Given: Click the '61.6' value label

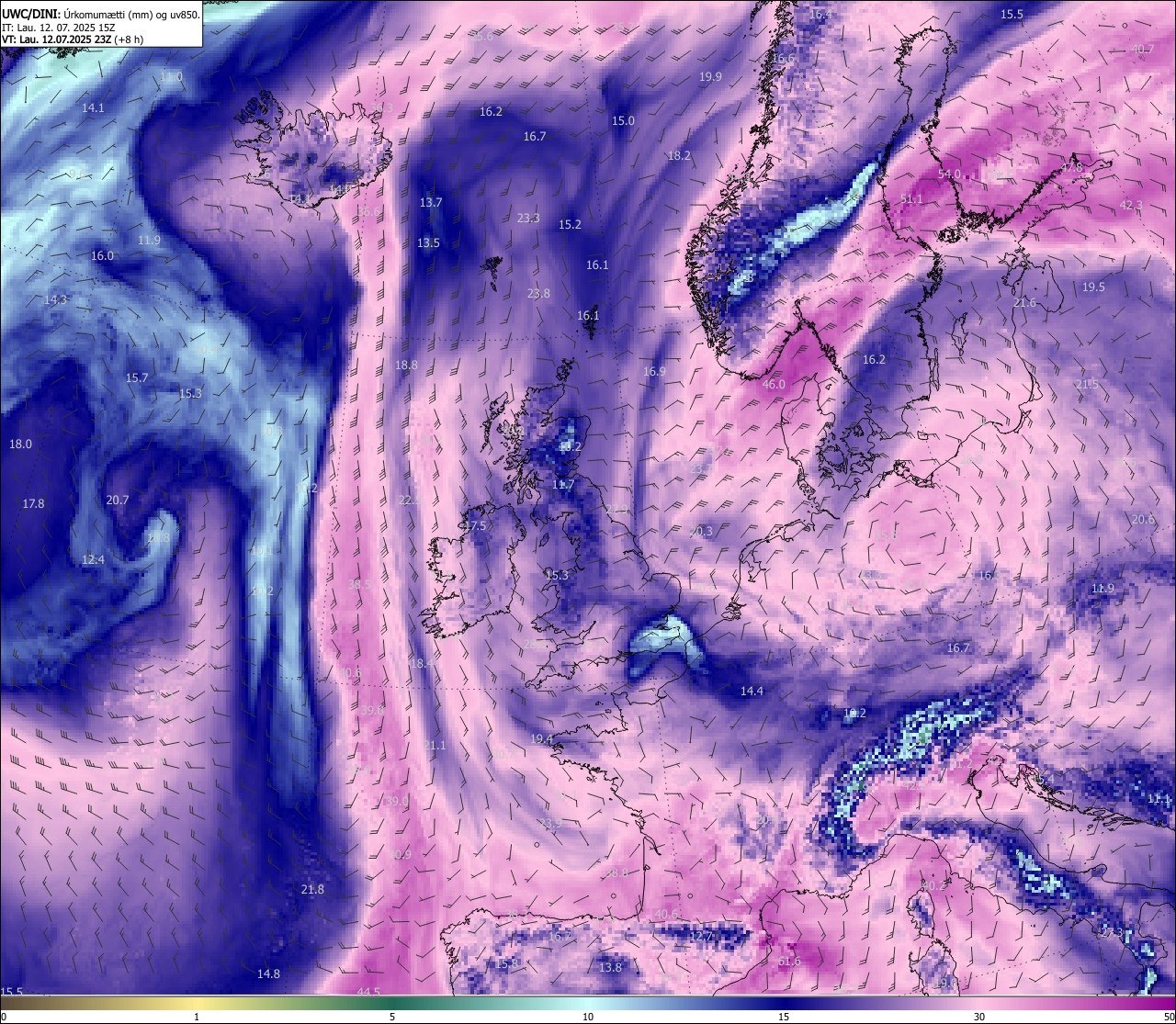Looking at the screenshot, I should pyautogui.click(x=789, y=962).
